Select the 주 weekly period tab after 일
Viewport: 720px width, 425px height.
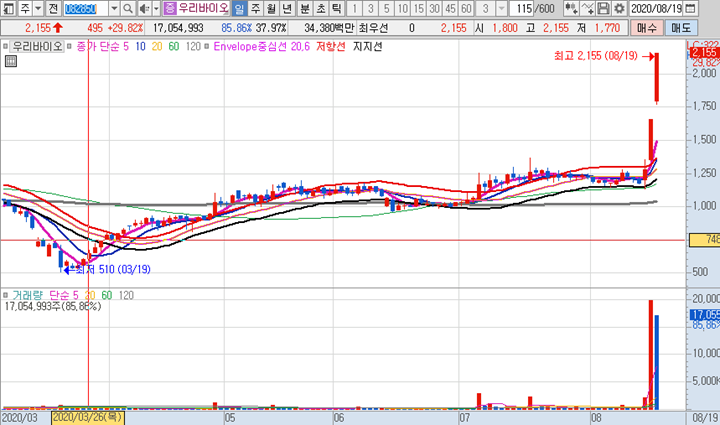(x=255, y=8)
